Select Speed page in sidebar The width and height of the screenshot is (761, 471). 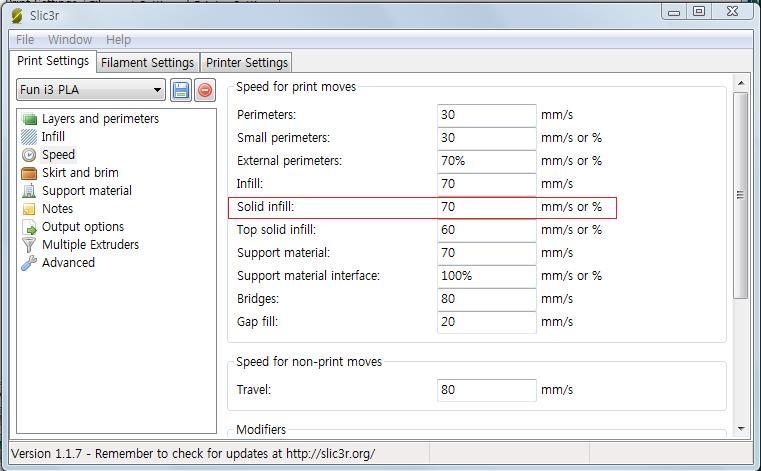pyautogui.click(x=58, y=155)
